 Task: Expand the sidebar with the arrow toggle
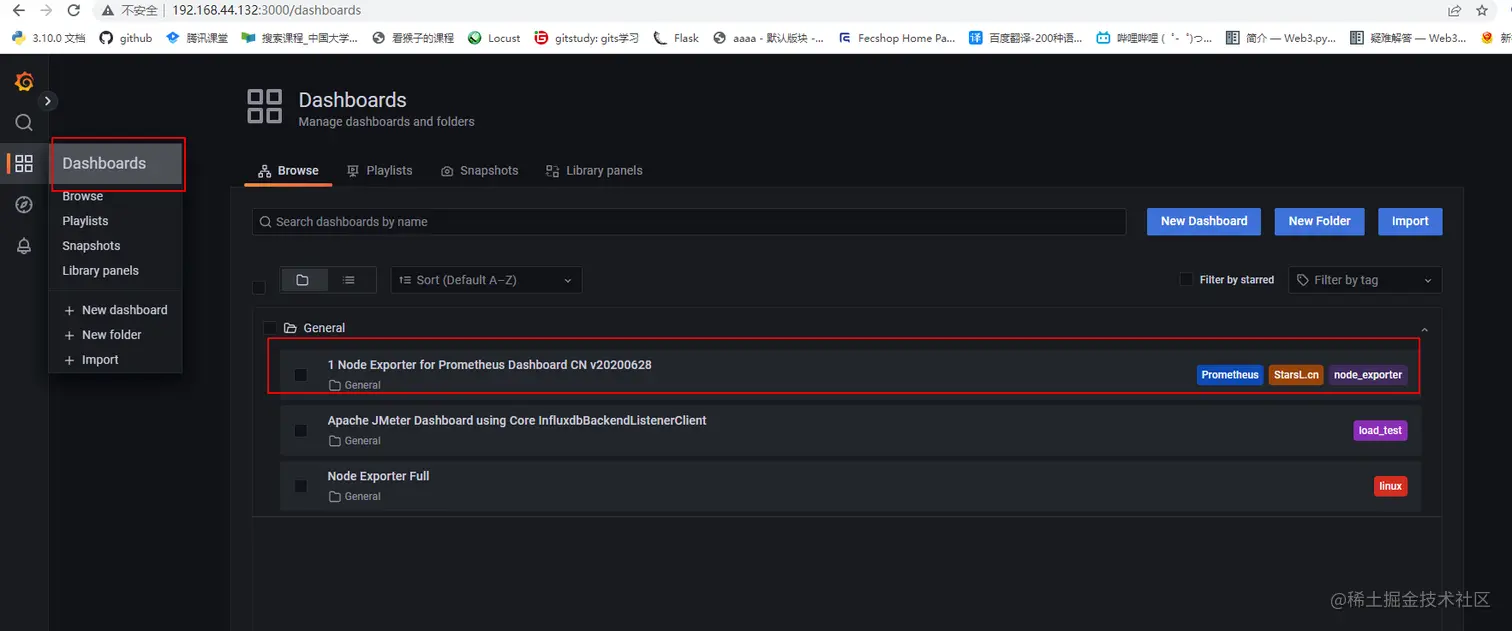point(48,101)
